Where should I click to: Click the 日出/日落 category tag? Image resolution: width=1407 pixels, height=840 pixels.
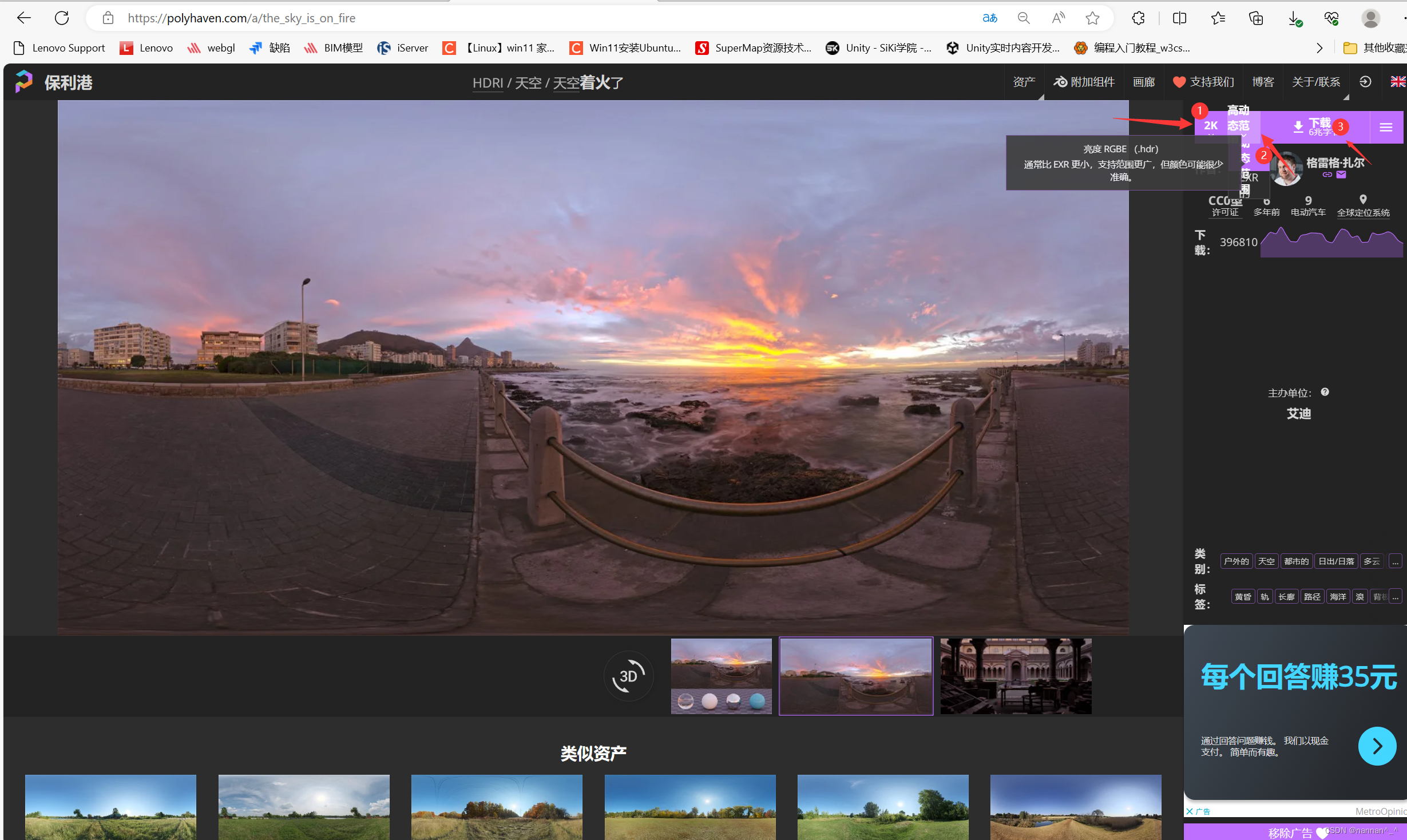pos(1335,561)
